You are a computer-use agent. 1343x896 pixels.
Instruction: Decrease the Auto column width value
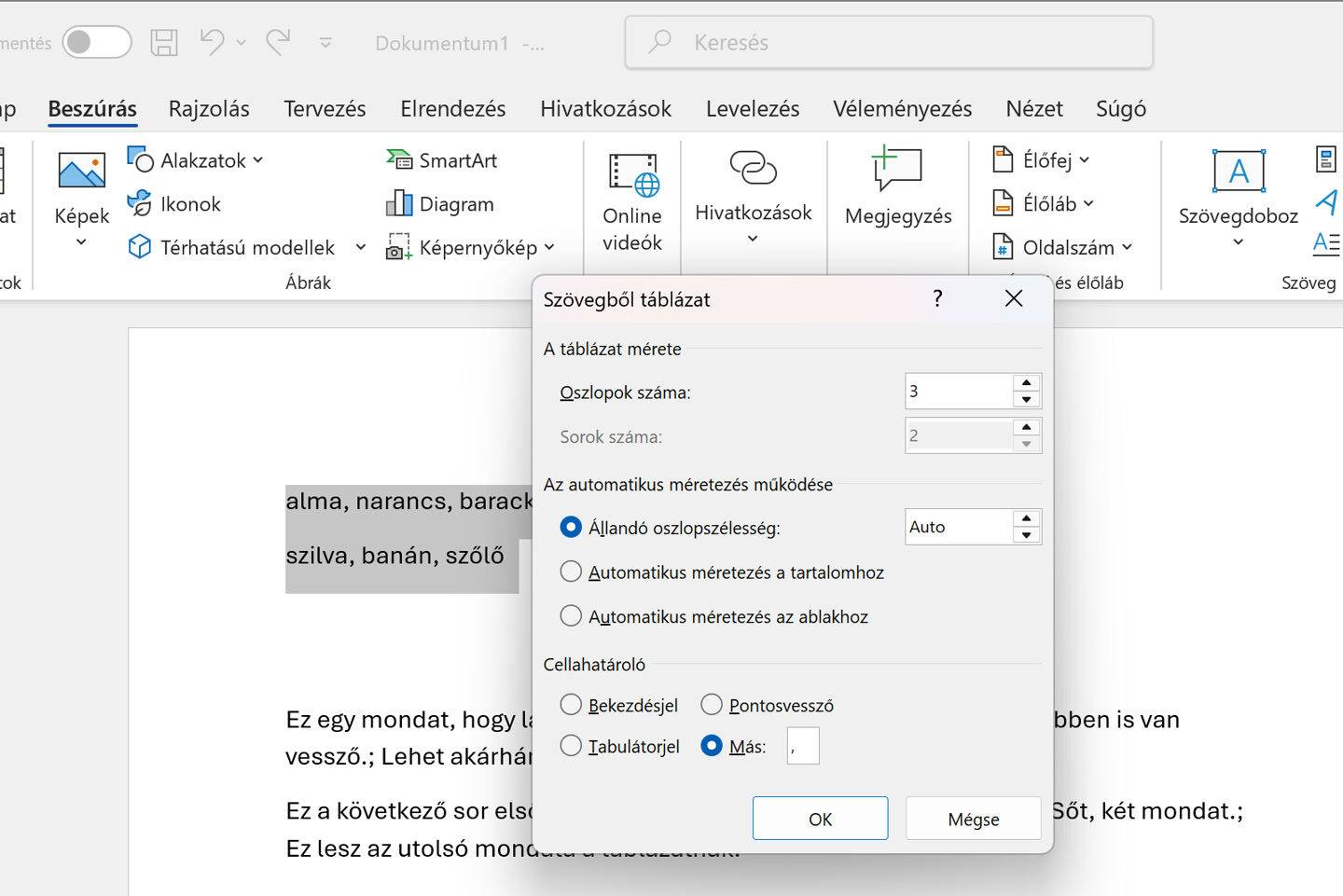[1027, 535]
